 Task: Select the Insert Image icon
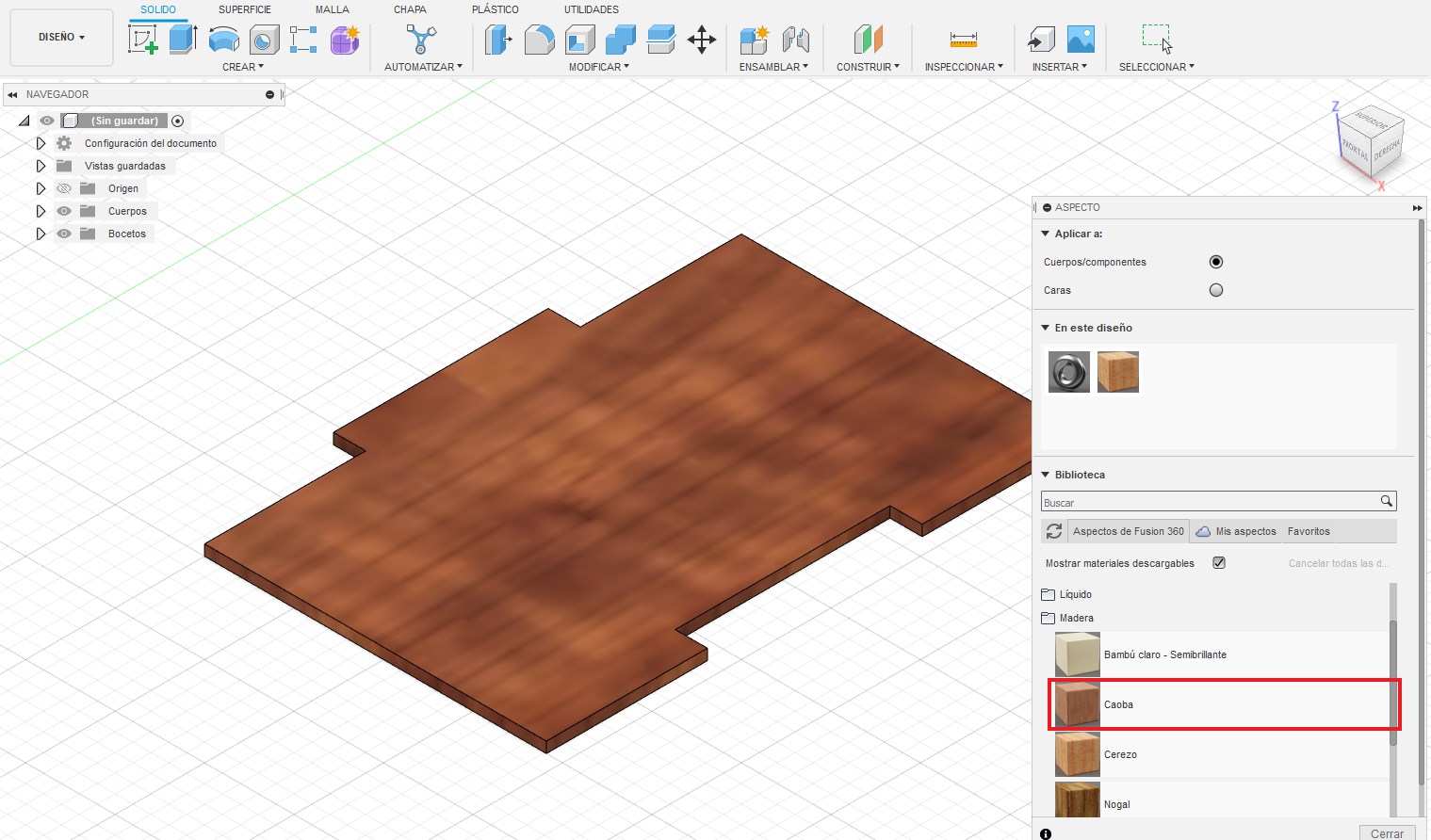(1081, 40)
